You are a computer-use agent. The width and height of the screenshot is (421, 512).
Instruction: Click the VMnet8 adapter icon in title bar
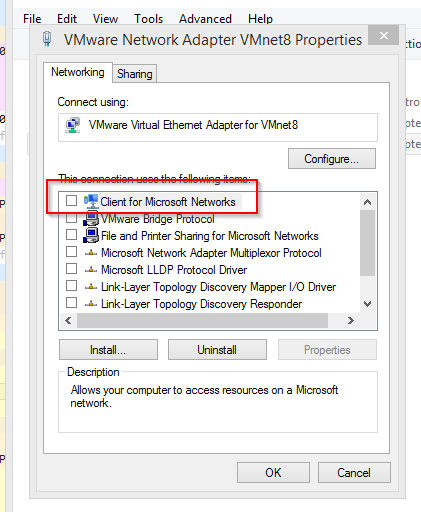[x=47, y=39]
